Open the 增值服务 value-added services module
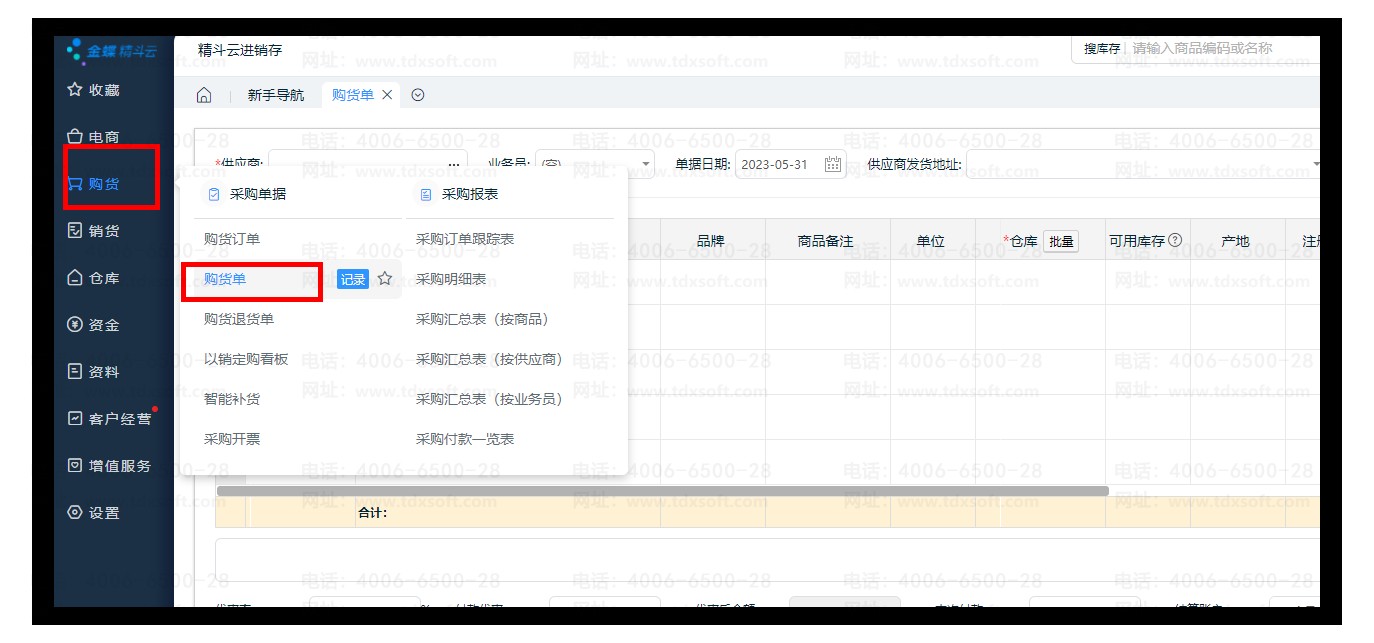The image size is (1374, 643). 110,466
